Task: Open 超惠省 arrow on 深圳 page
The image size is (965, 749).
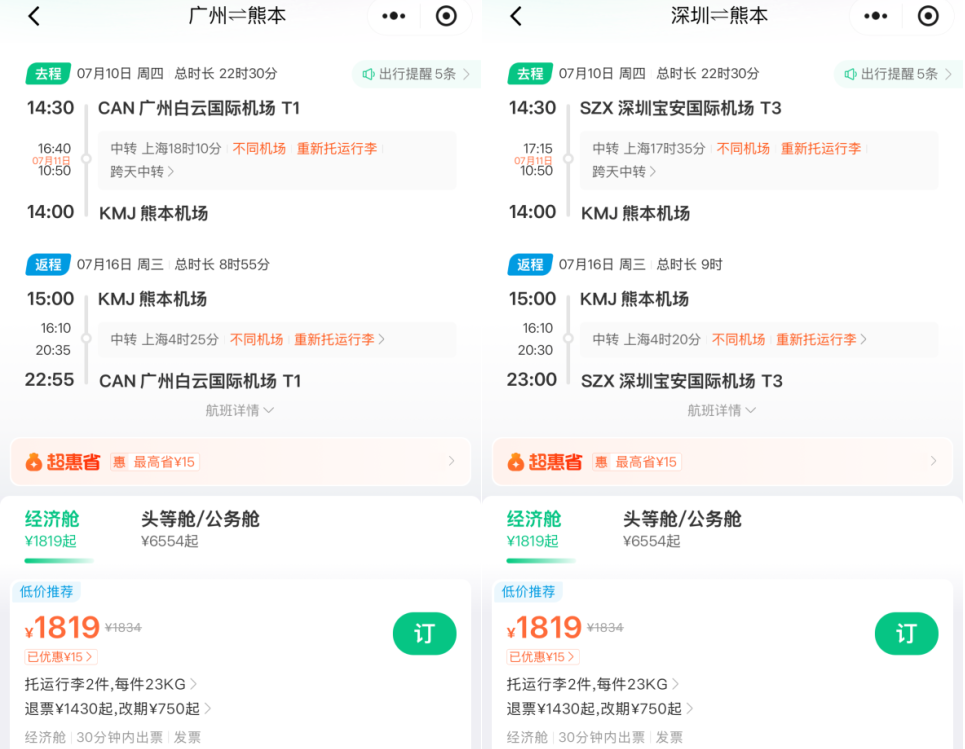Action: tap(934, 461)
